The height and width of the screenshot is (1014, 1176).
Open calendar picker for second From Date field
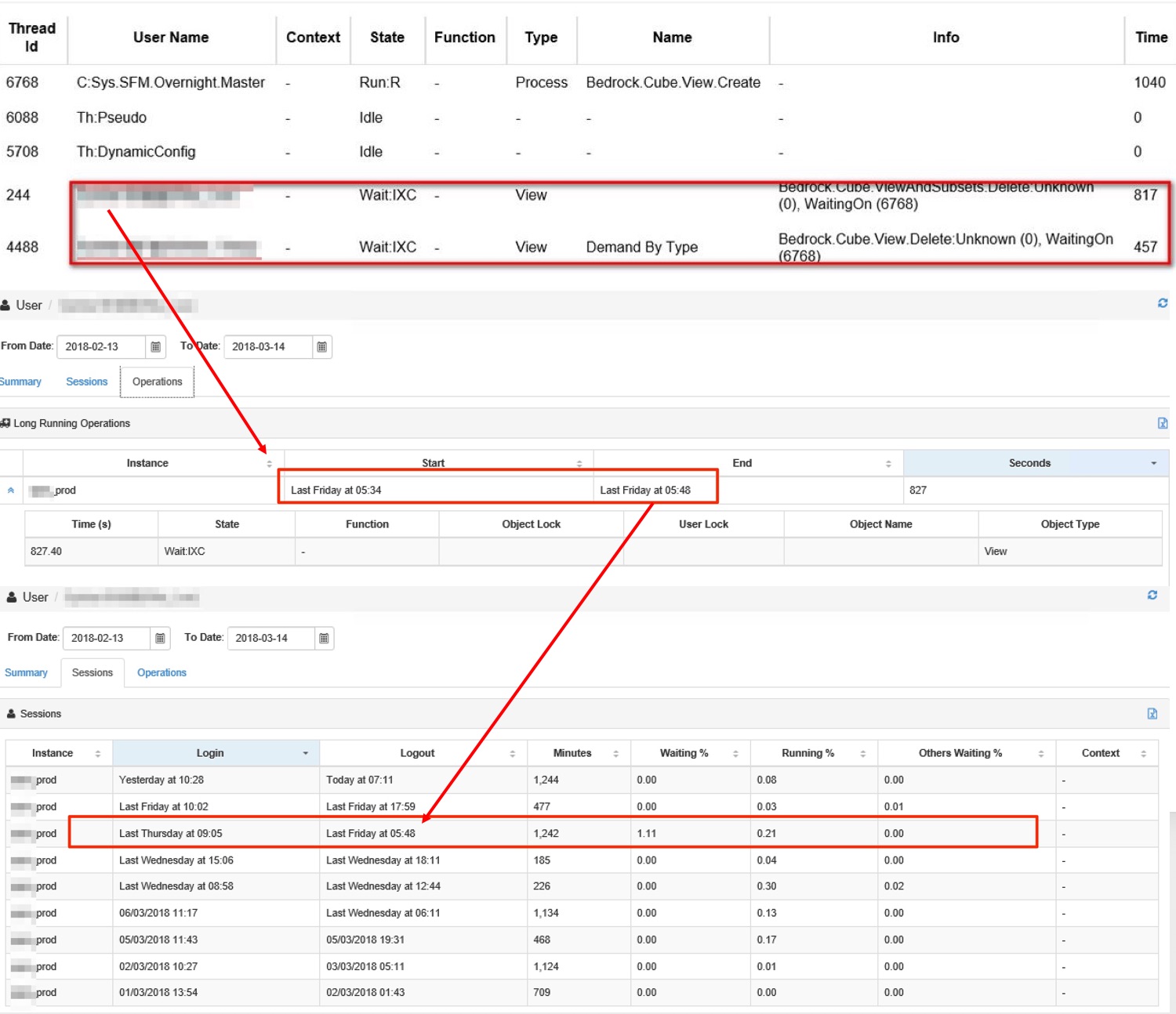(160, 638)
